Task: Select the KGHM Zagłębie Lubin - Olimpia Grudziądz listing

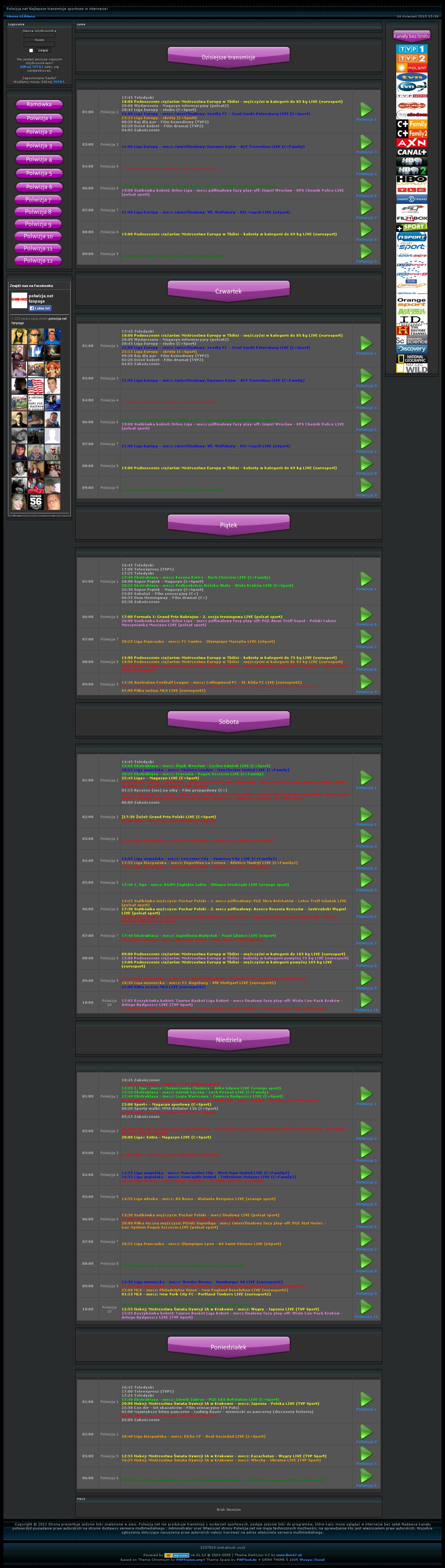Action: click(205, 884)
